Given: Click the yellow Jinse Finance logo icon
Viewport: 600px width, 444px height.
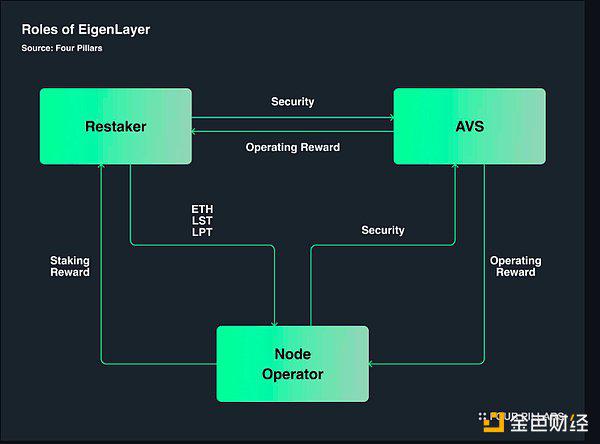Looking at the screenshot, I should coord(493,422).
